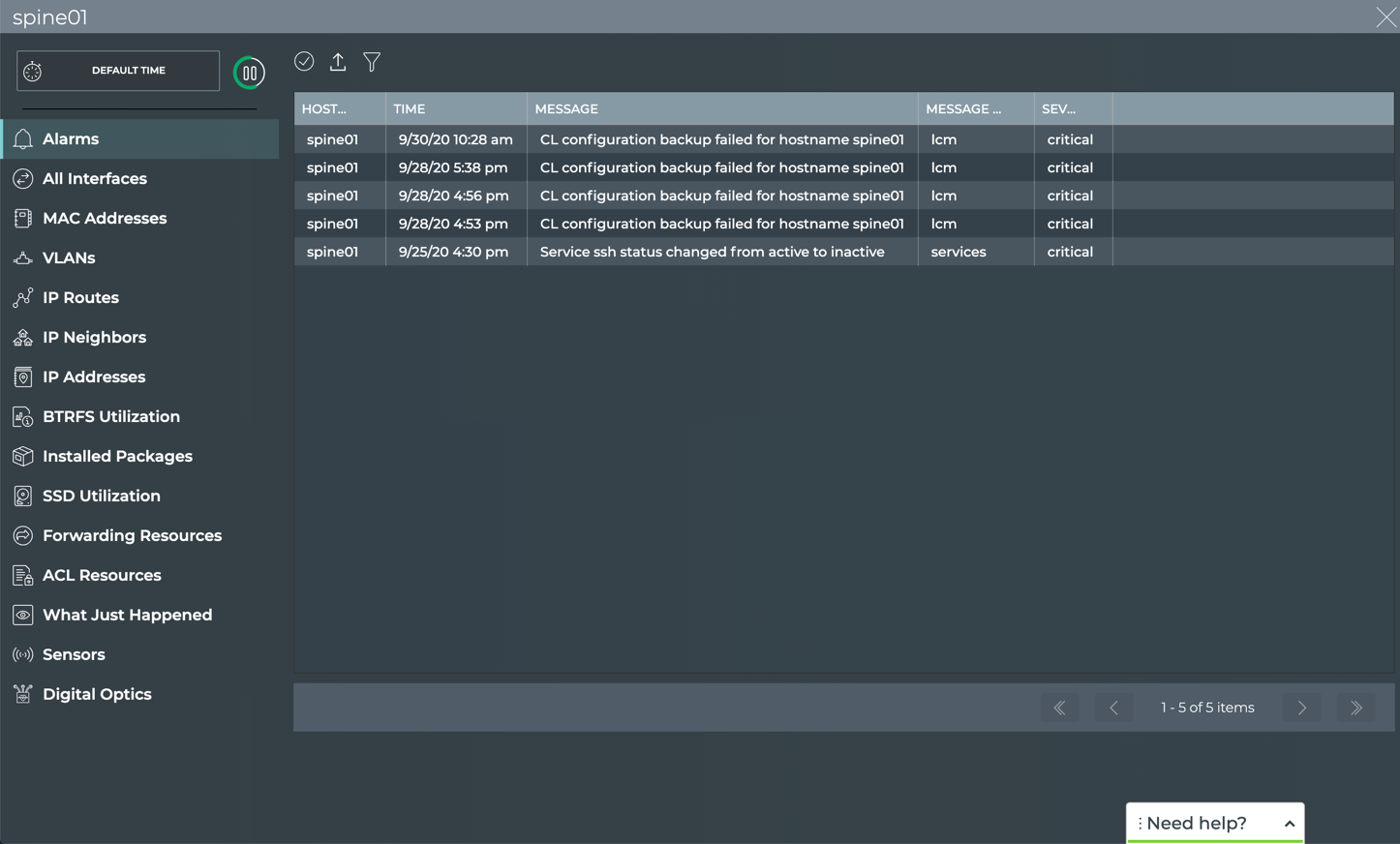Pause live updates with the pause button
The height and width of the screenshot is (844, 1400).
coord(249,73)
